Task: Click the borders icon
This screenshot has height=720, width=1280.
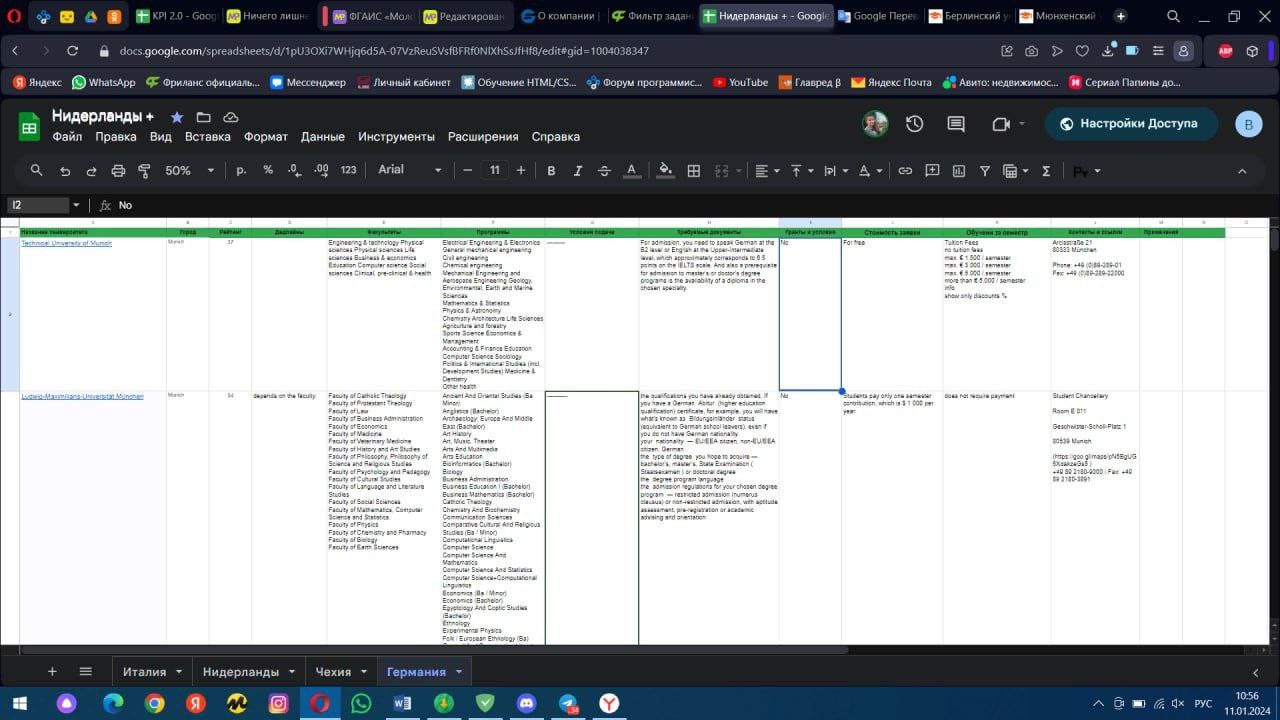Action: pos(693,171)
